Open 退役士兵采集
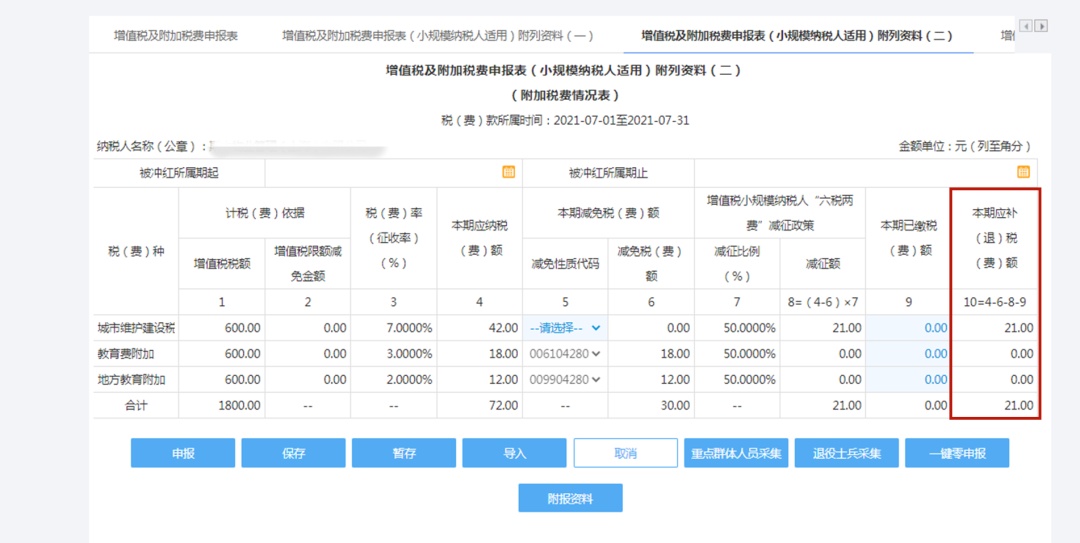 point(846,453)
